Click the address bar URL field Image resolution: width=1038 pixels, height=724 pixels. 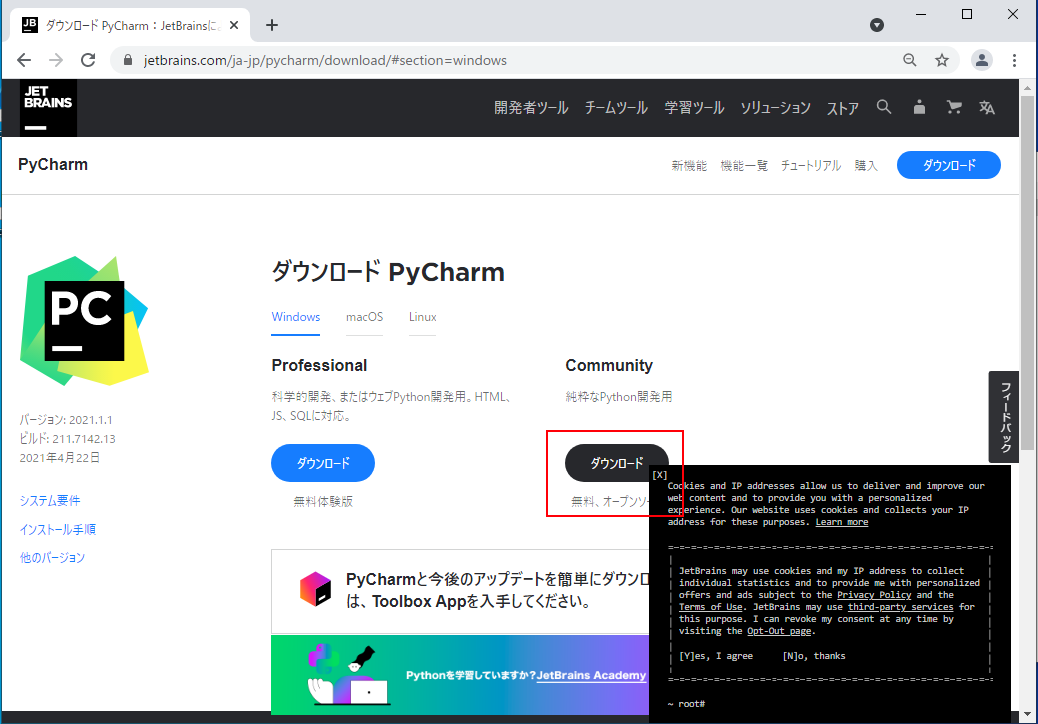[500, 60]
